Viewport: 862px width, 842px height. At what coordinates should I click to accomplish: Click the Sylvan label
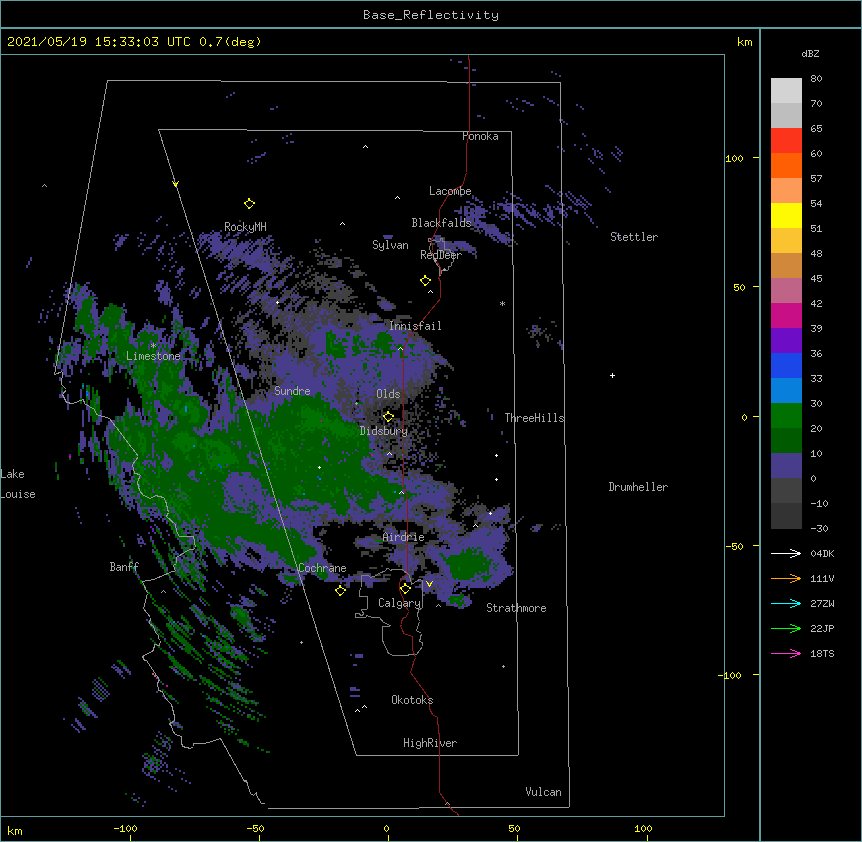click(390, 245)
